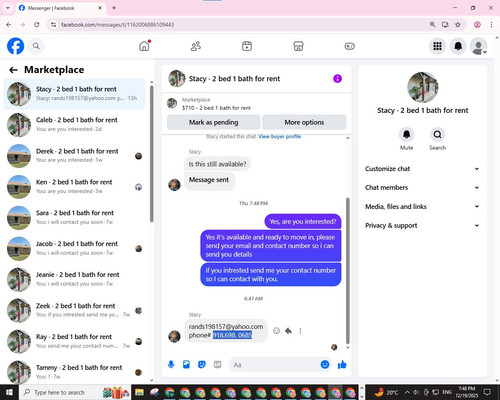The height and width of the screenshot is (400, 500).
Task: Click Windows taskbar search box
Action: [74, 392]
